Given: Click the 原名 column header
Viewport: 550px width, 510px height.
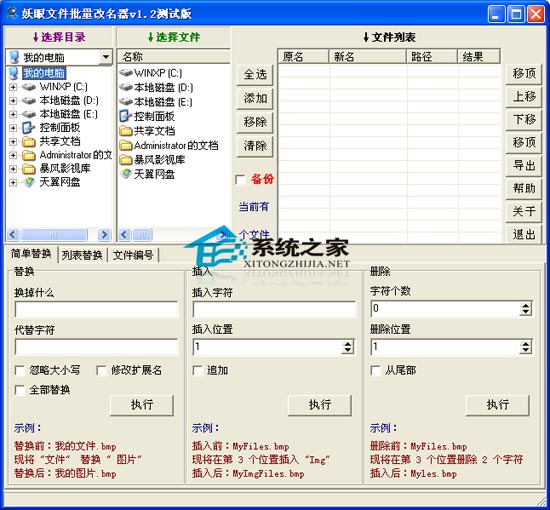Looking at the screenshot, I should pos(304,56).
